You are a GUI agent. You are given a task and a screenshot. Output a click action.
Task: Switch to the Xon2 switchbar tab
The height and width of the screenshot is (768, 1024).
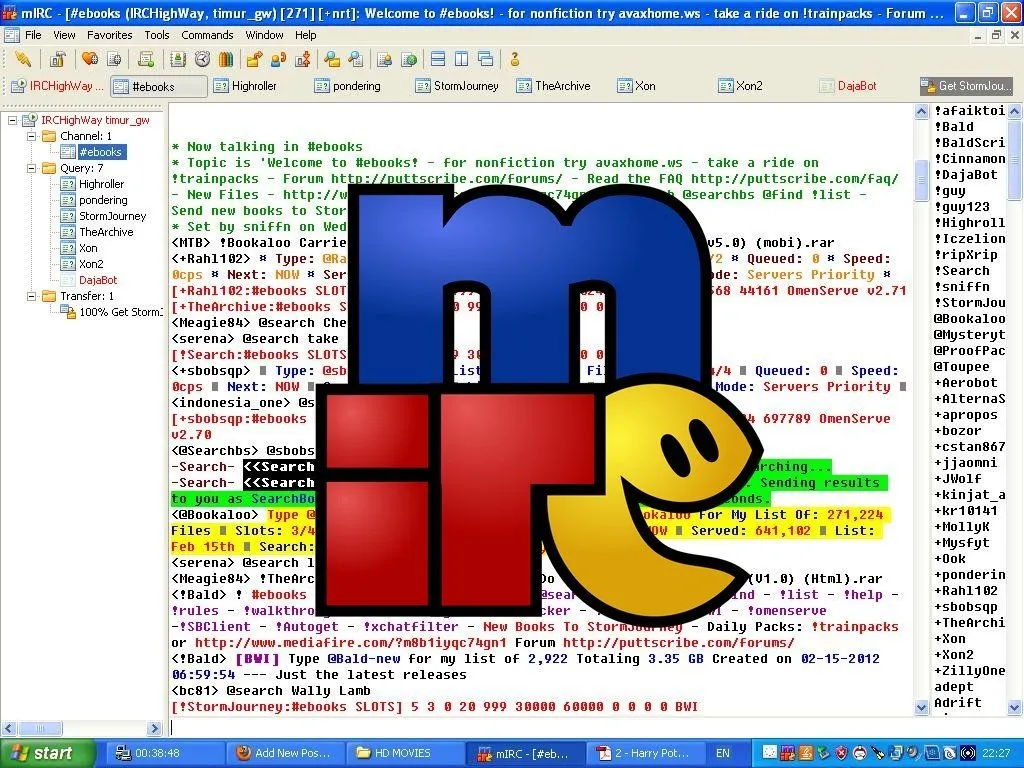click(749, 86)
